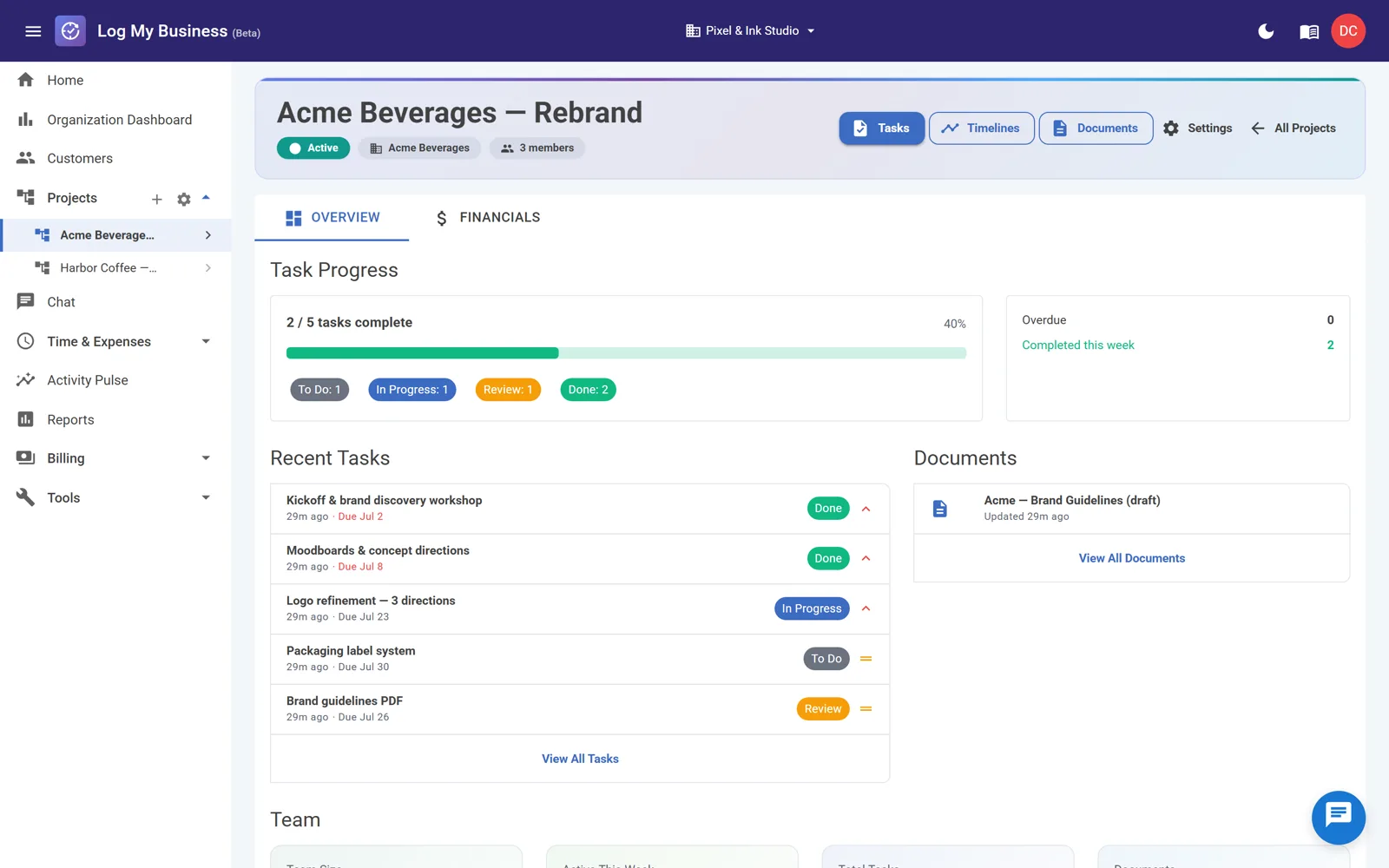Filter by In Progress: 1 chip
Viewport: 1389px width, 868px height.
[x=412, y=390]
